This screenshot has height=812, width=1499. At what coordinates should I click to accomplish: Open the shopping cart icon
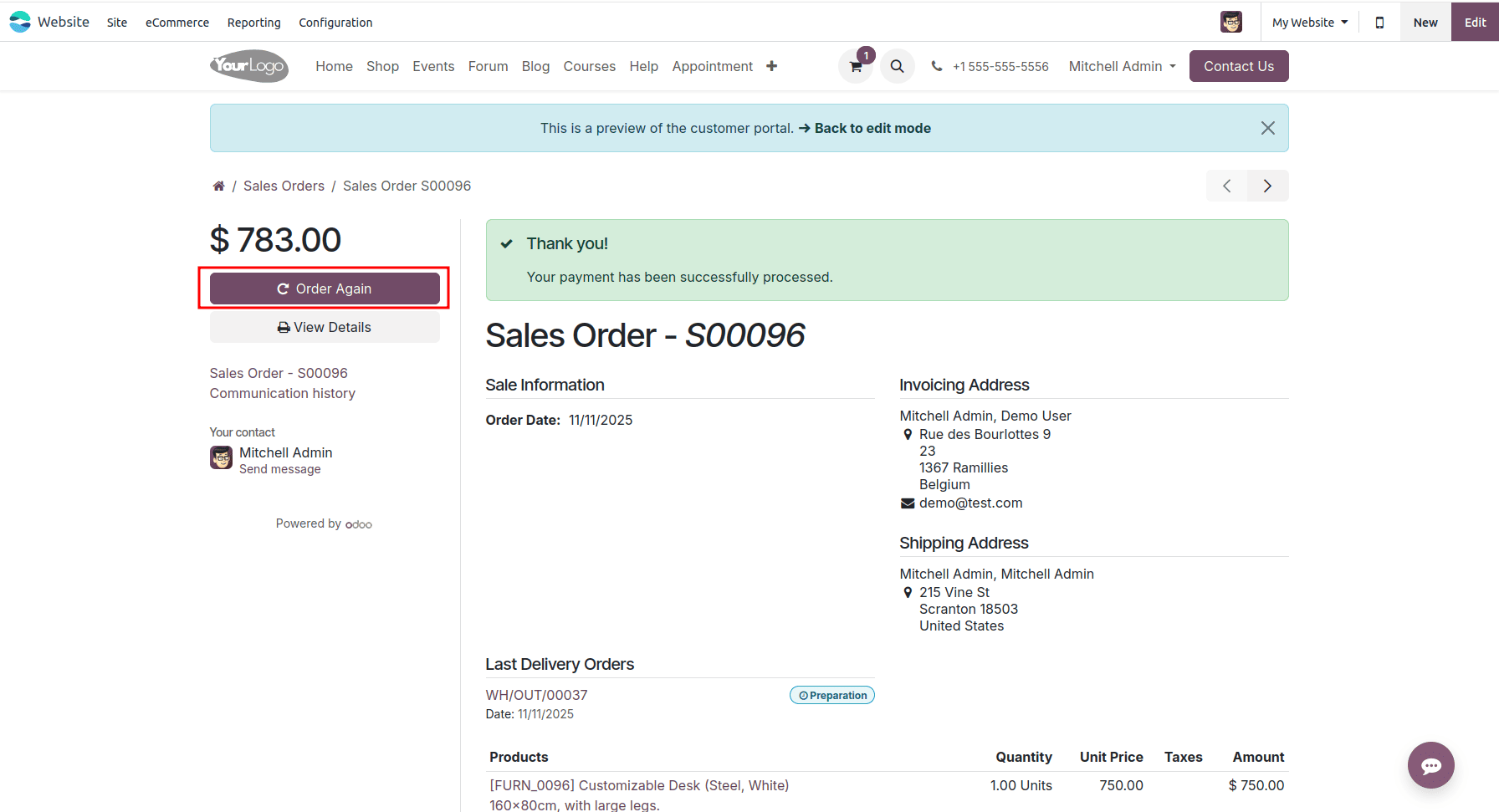[x=855, y=66]
